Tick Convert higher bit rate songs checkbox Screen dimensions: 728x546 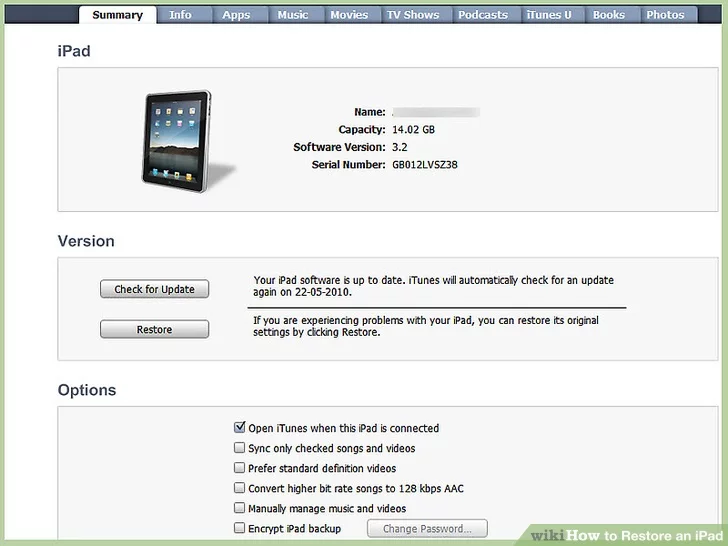[x=240, y=488]
